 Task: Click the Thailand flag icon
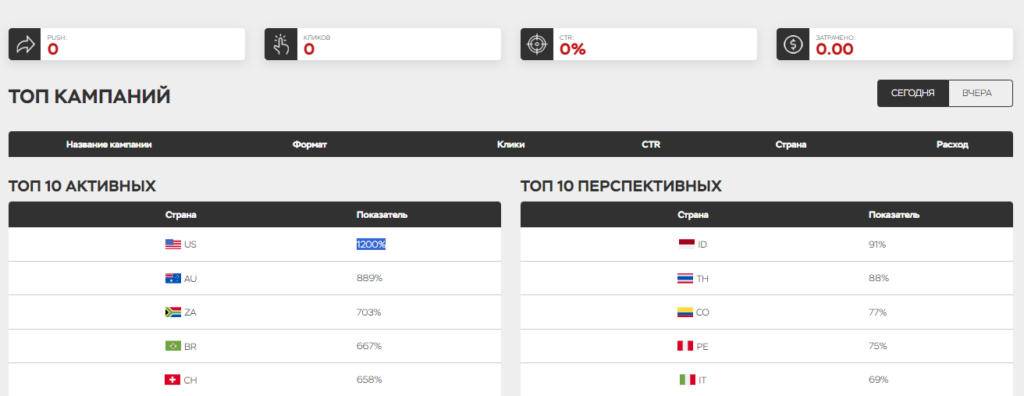685,278
